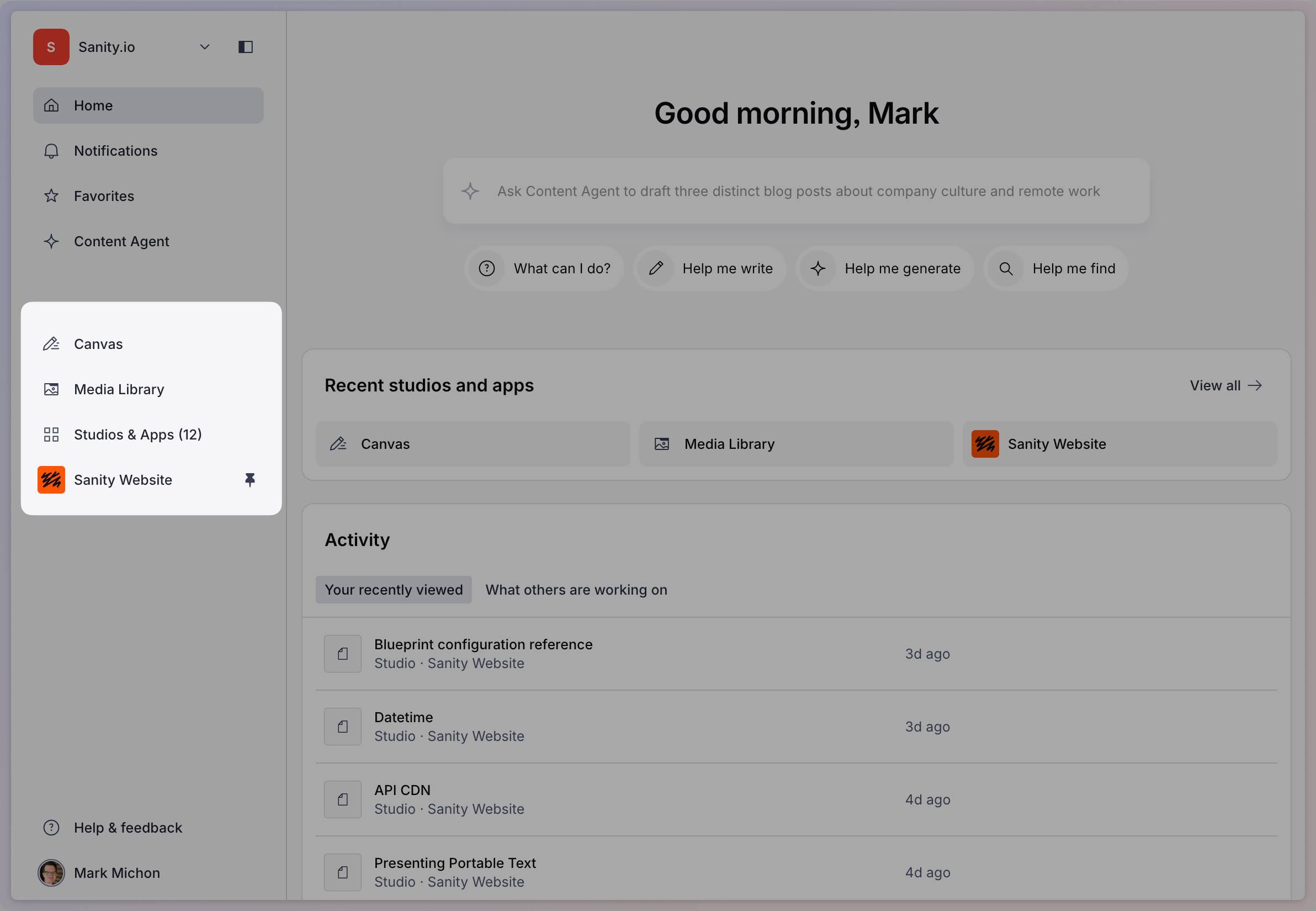The height and width of the screenshot is (911, 1316).
Task: Click the document icon beside Blueprint configuration reference
Action: 343,654
